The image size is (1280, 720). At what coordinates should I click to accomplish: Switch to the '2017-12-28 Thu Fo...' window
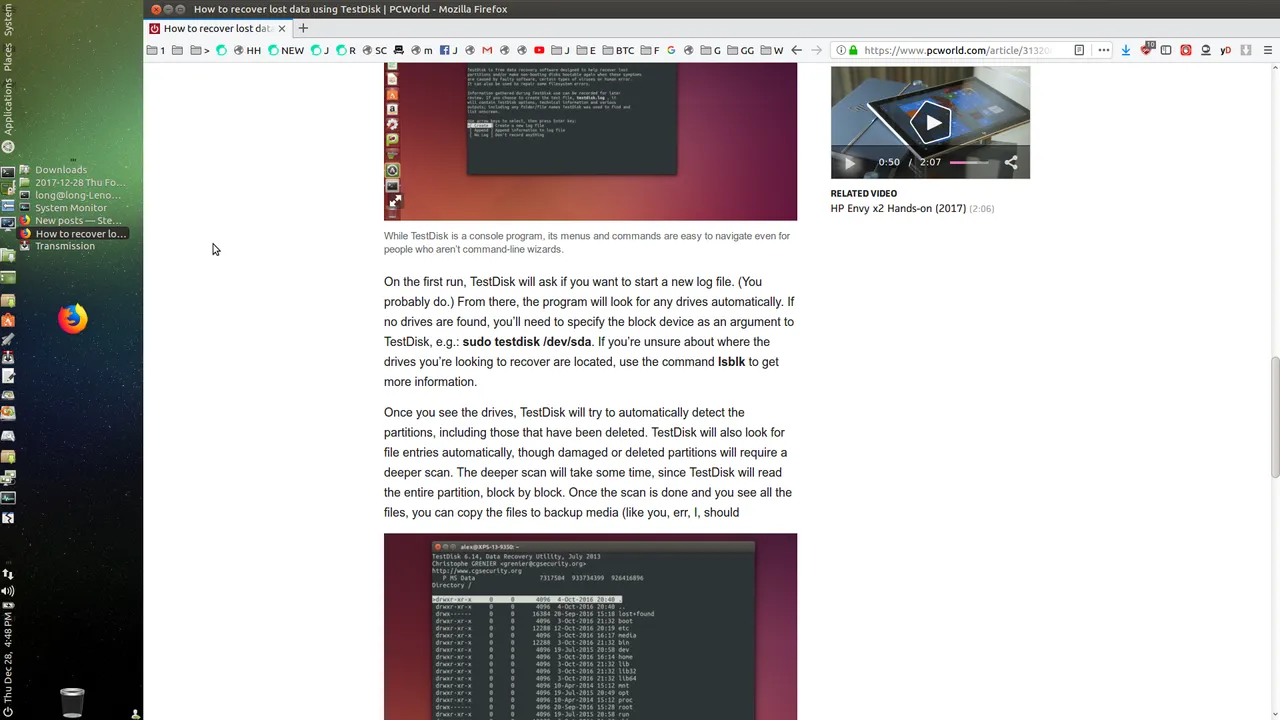[73, 183]
